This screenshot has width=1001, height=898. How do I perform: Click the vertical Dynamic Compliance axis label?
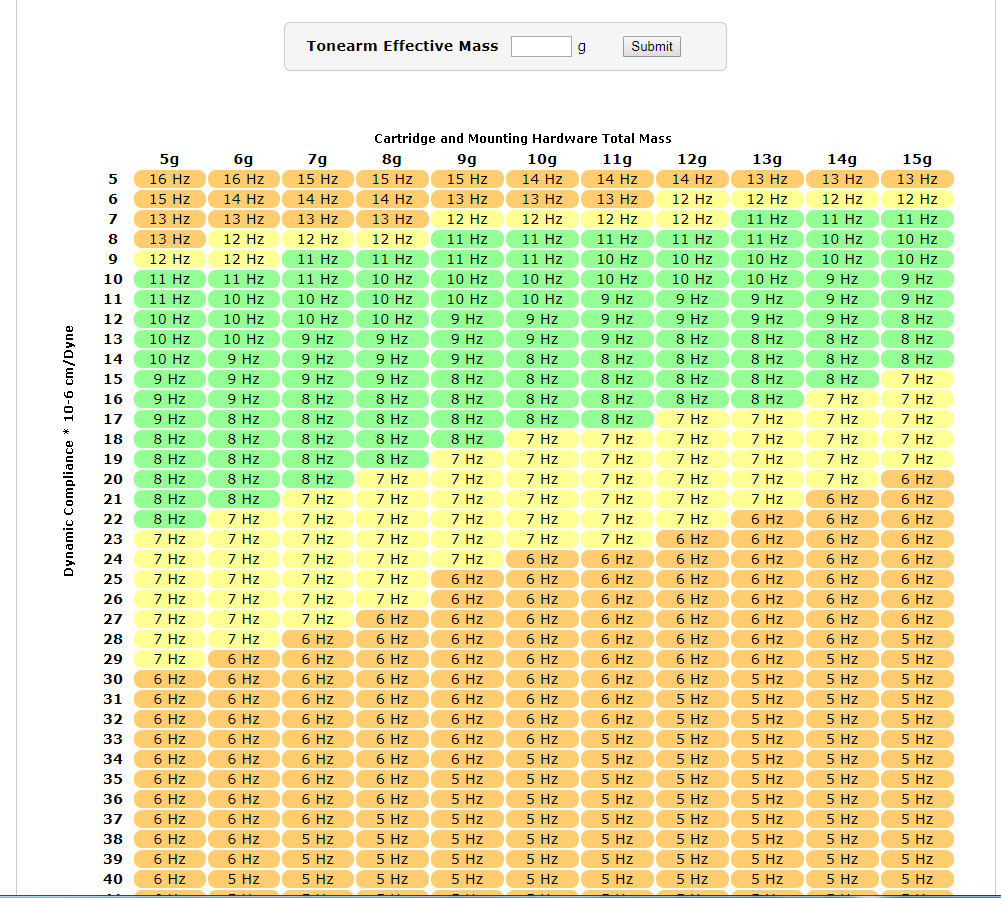pos(69,450)
